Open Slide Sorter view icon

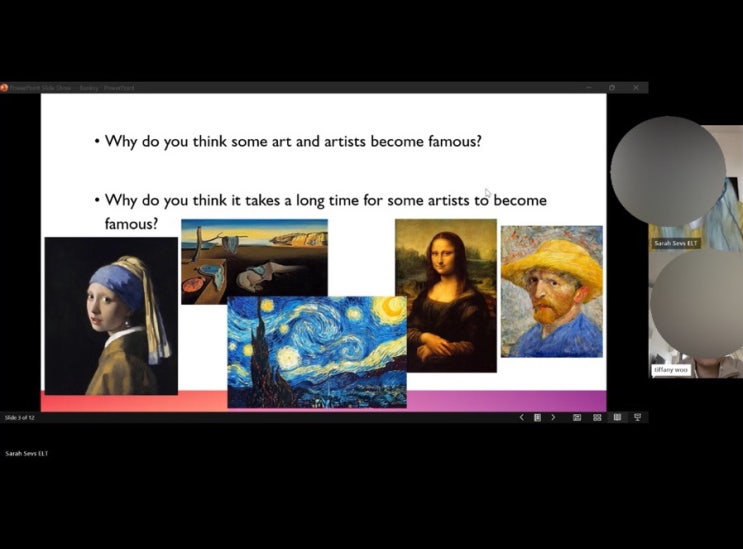[597, 417]
